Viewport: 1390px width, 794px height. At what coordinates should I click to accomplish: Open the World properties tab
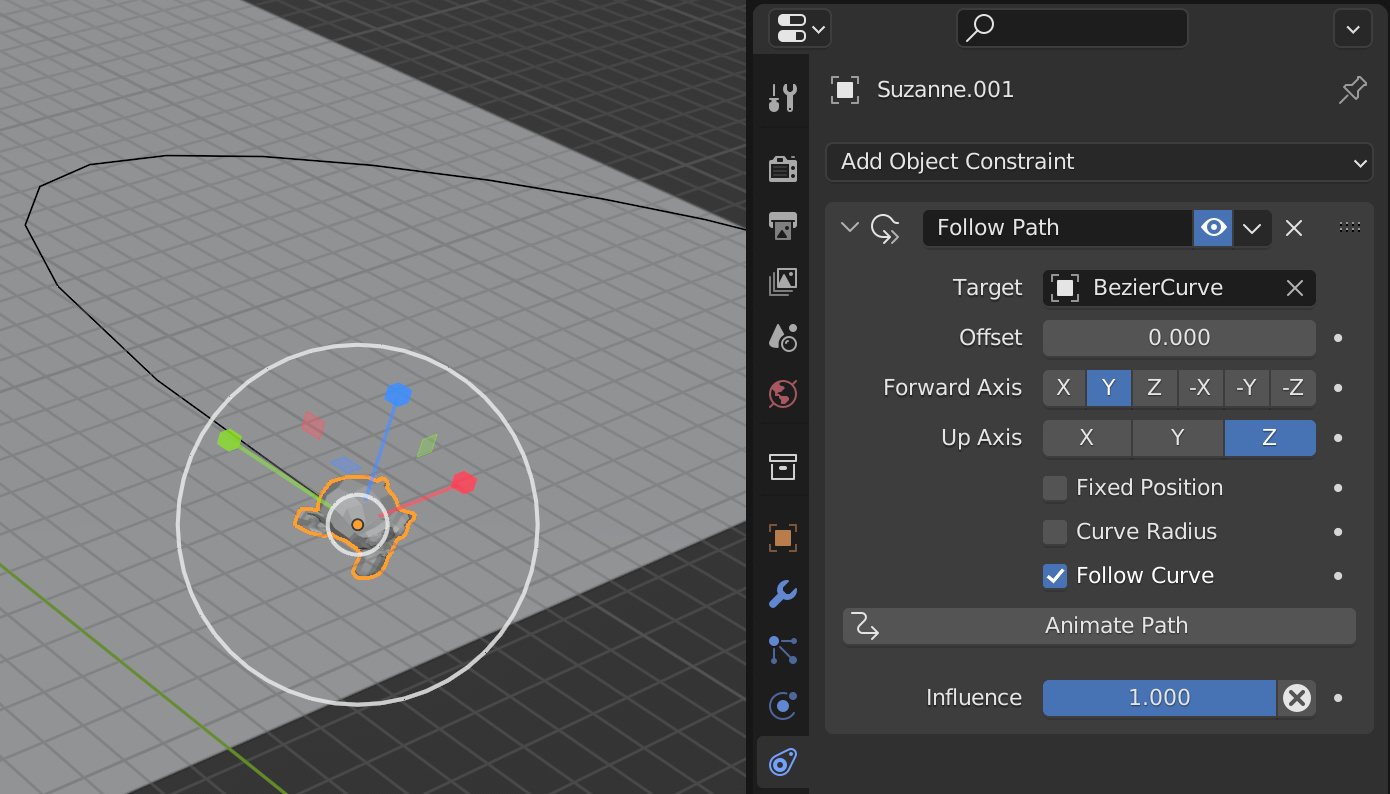click(782, 393)
